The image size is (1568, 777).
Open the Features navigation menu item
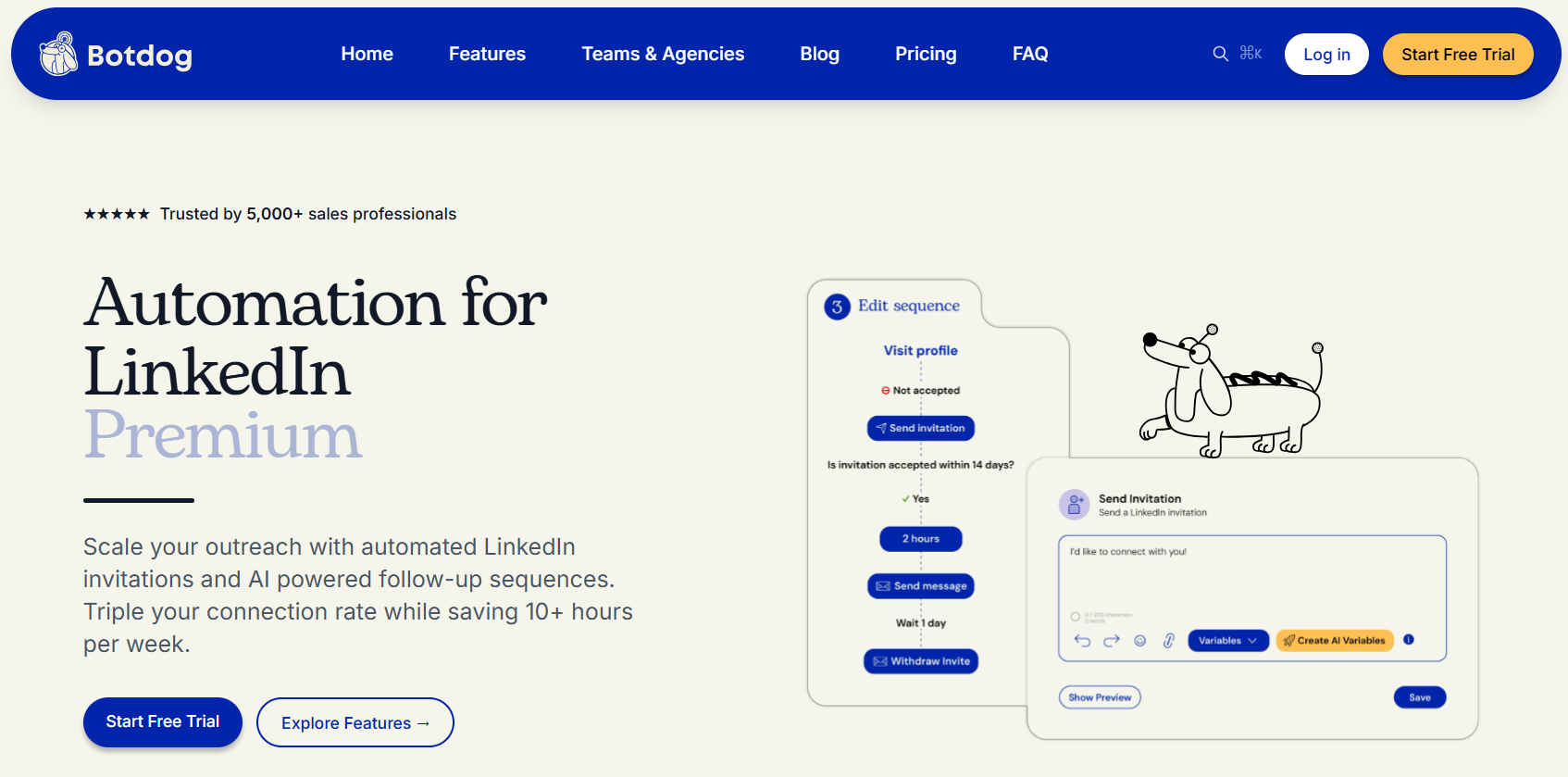click(487, 54)
